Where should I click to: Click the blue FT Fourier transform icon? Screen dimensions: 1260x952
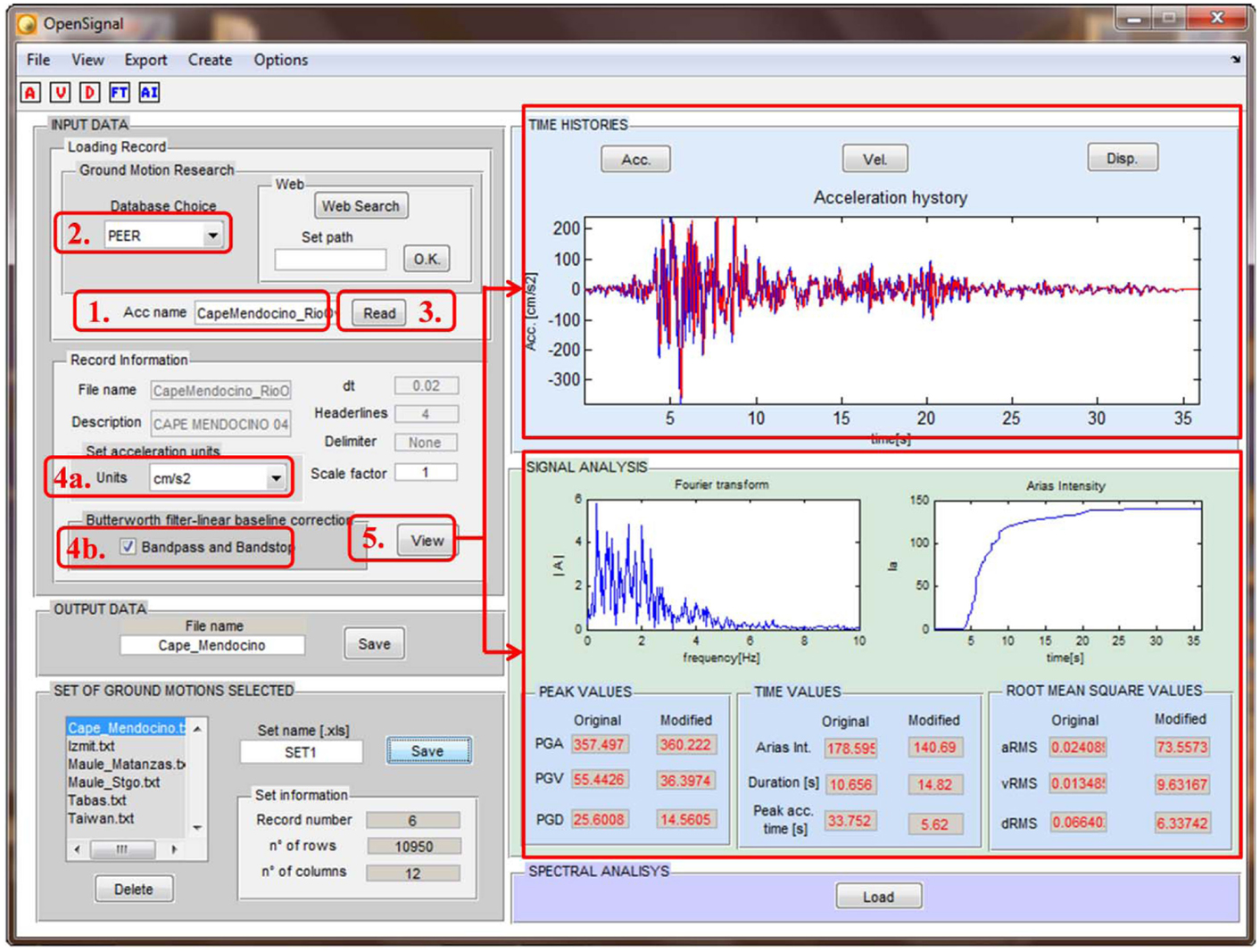[120, 92]
